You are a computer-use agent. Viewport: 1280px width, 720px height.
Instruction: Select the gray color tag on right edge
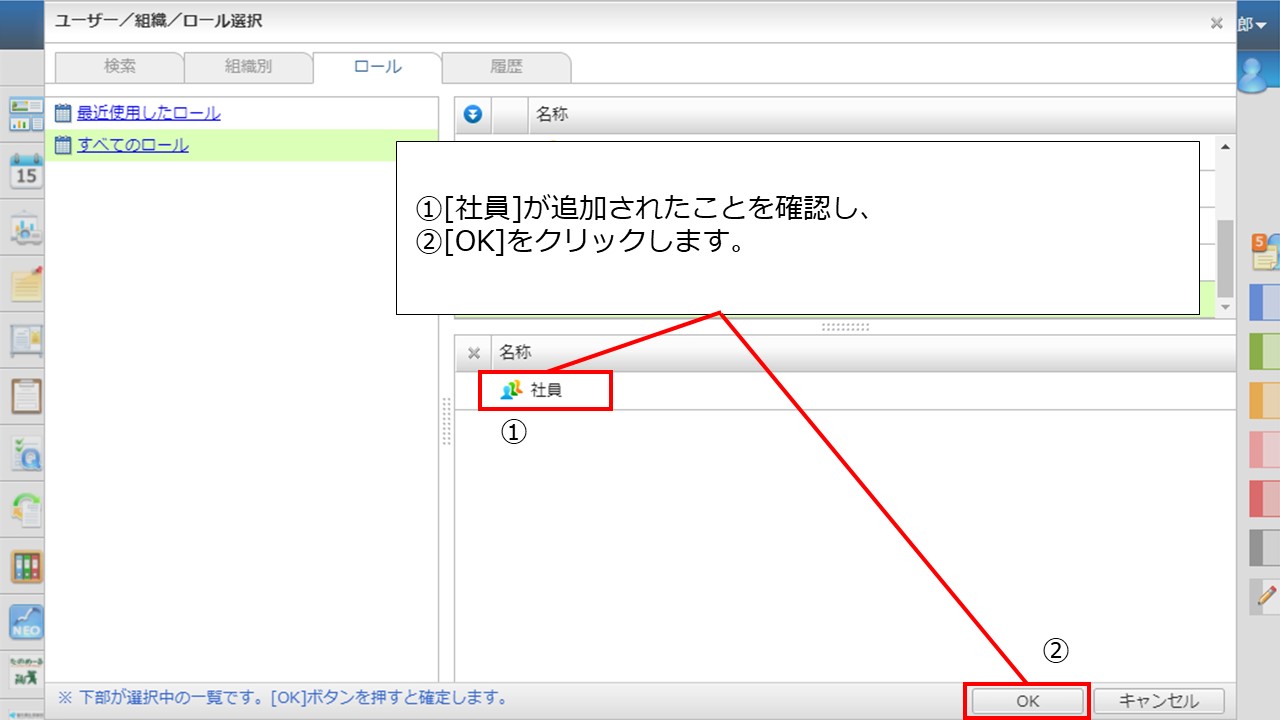click(1265, 548)
